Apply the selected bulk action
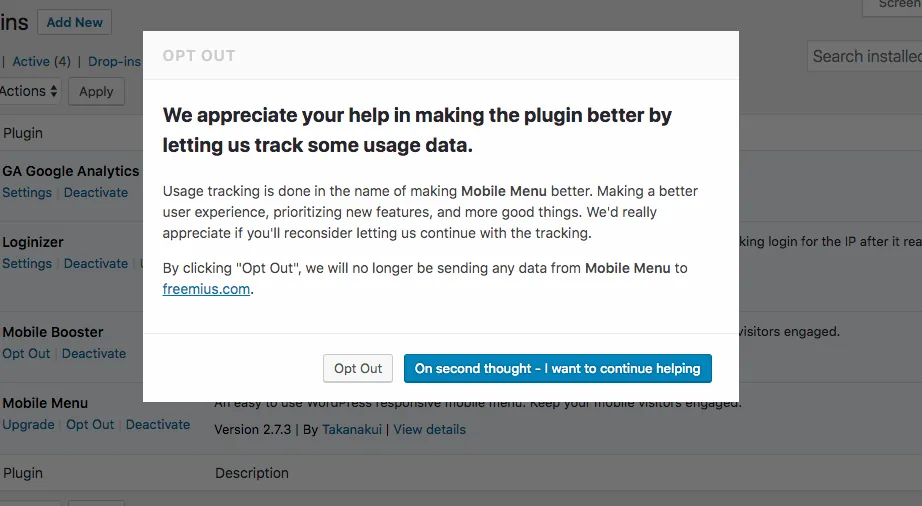 [96, 92]
